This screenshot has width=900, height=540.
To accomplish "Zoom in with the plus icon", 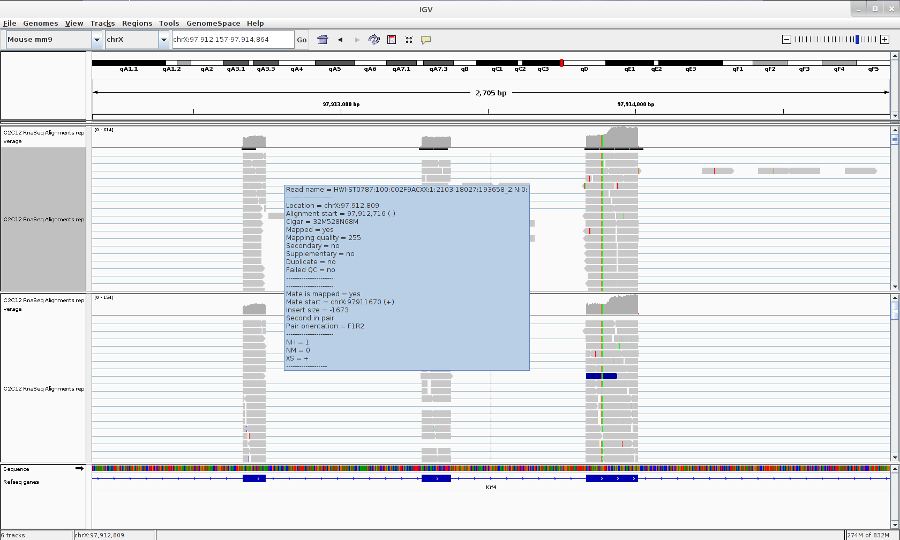I will pyautogui.click(x=885, y=40).
